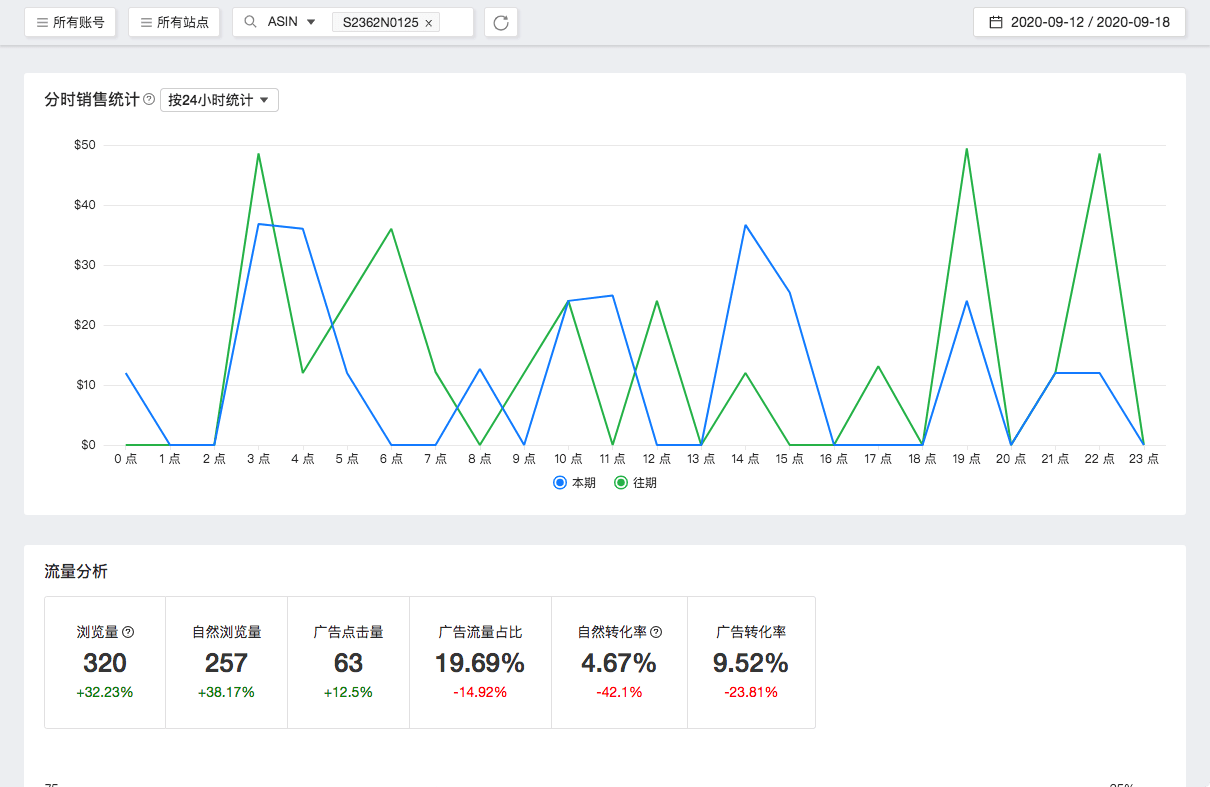Select the 广告流量占比 metric card
The width and height of the screenshot is (1210, 787).
480,662
